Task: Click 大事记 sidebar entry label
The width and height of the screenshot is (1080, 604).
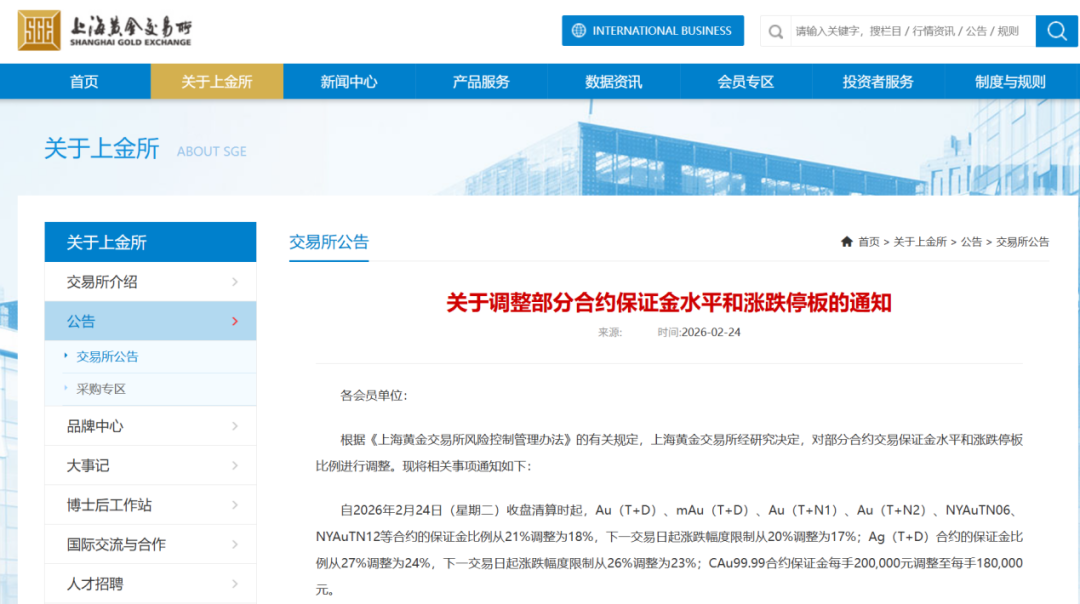Action: 87,466
